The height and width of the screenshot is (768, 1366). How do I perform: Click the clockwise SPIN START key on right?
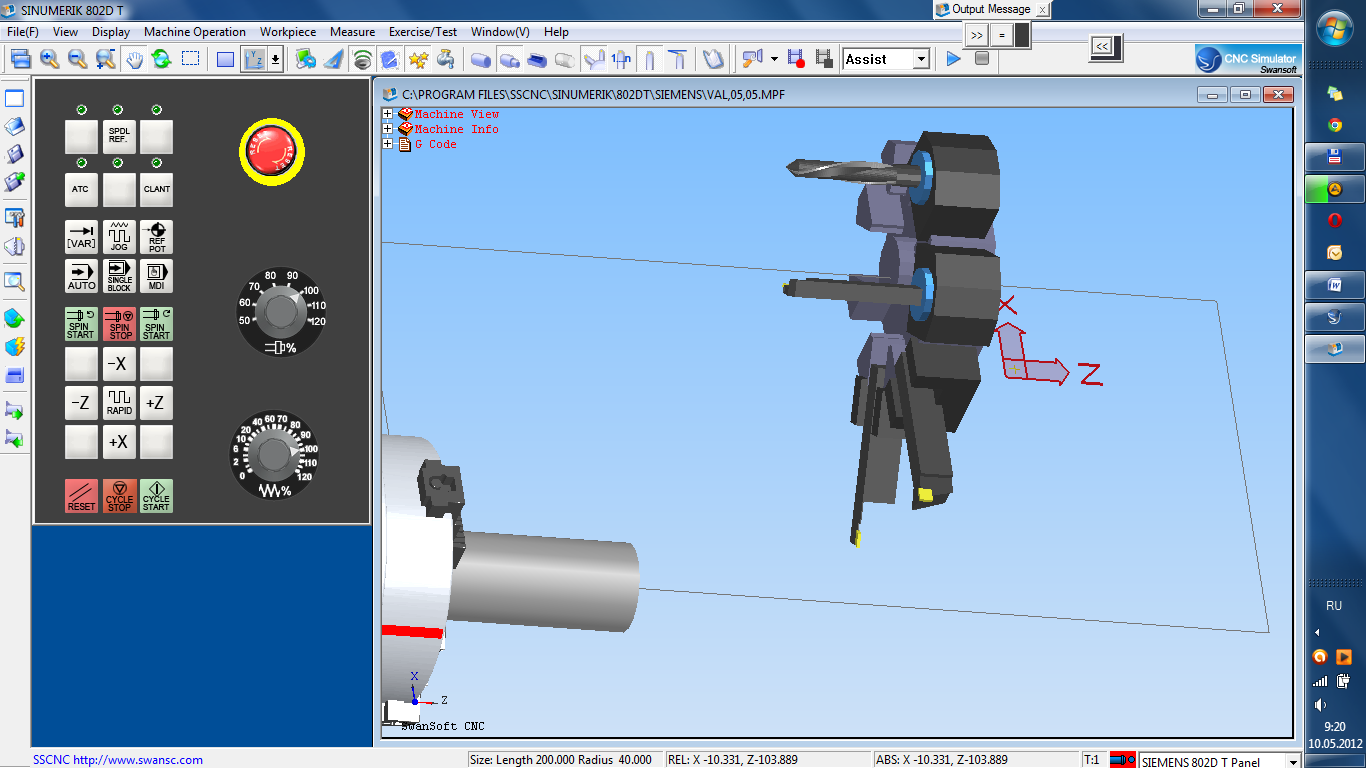156,324
